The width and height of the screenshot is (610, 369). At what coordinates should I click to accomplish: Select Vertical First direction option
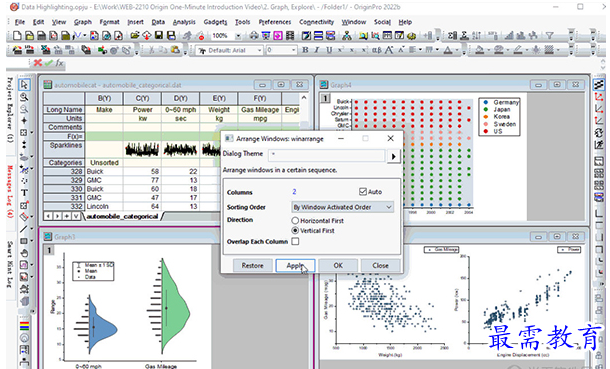point(295,231)
